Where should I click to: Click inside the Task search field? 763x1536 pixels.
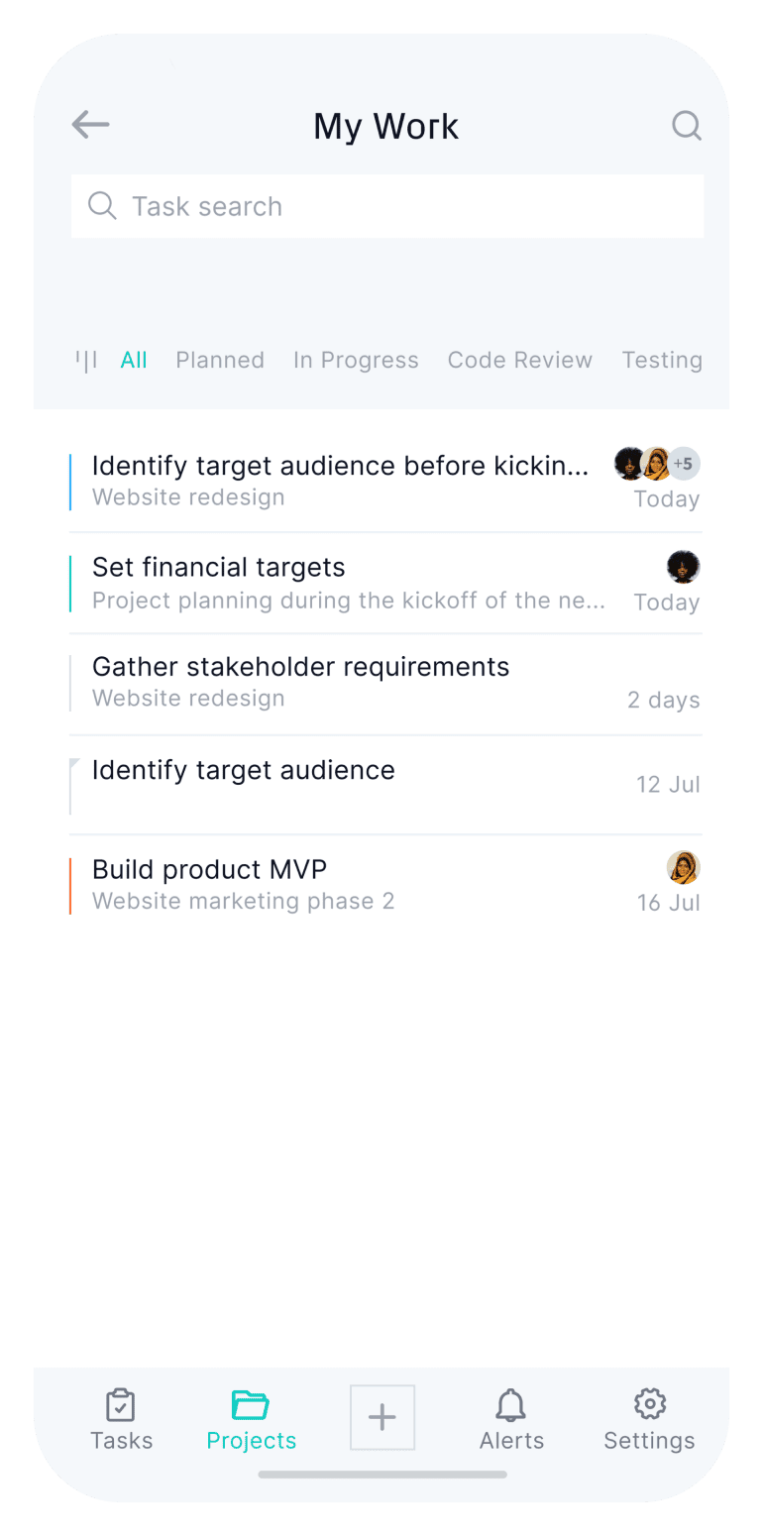(300, 206)
